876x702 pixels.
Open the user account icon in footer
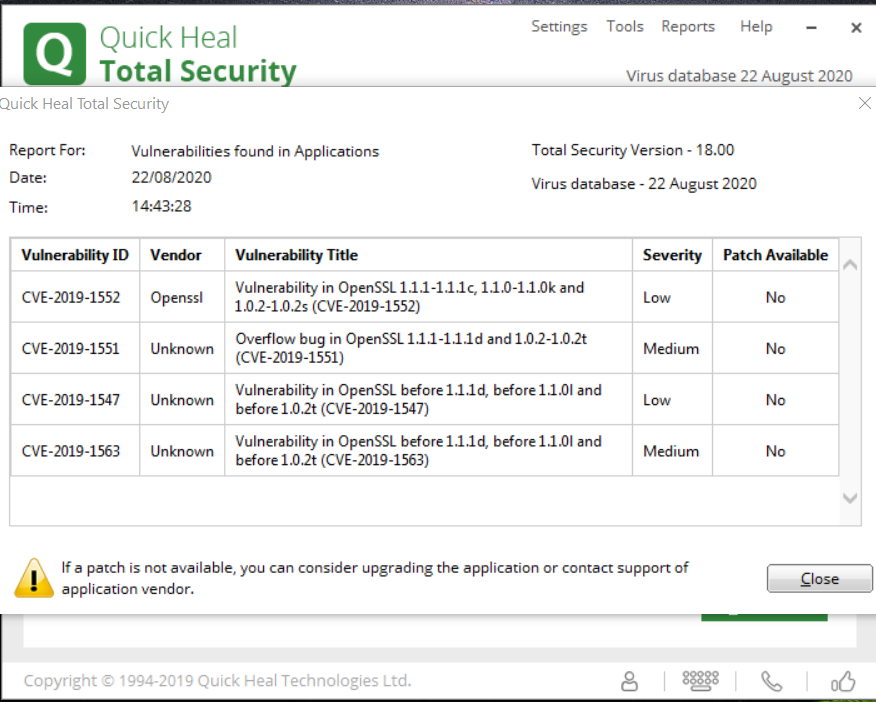pyautogui.click(x=630, y=681)
